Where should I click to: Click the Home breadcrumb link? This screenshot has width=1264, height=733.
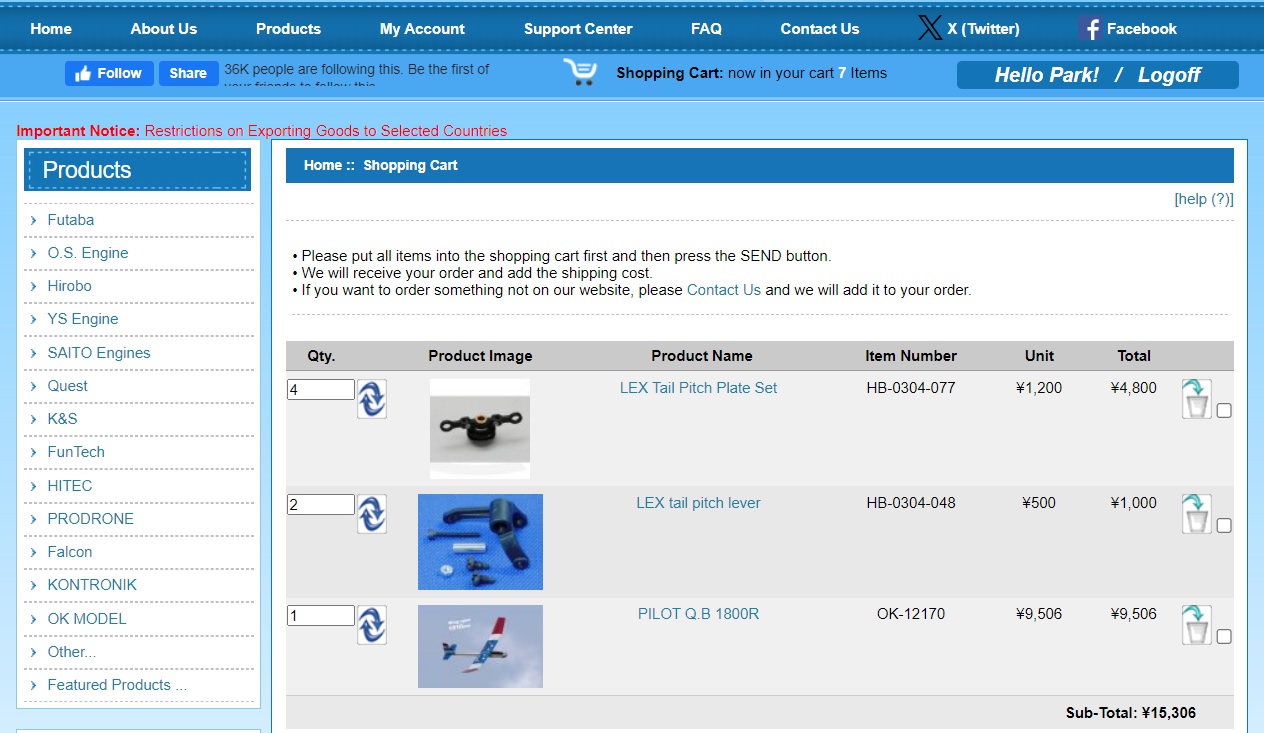coord(323,165)
